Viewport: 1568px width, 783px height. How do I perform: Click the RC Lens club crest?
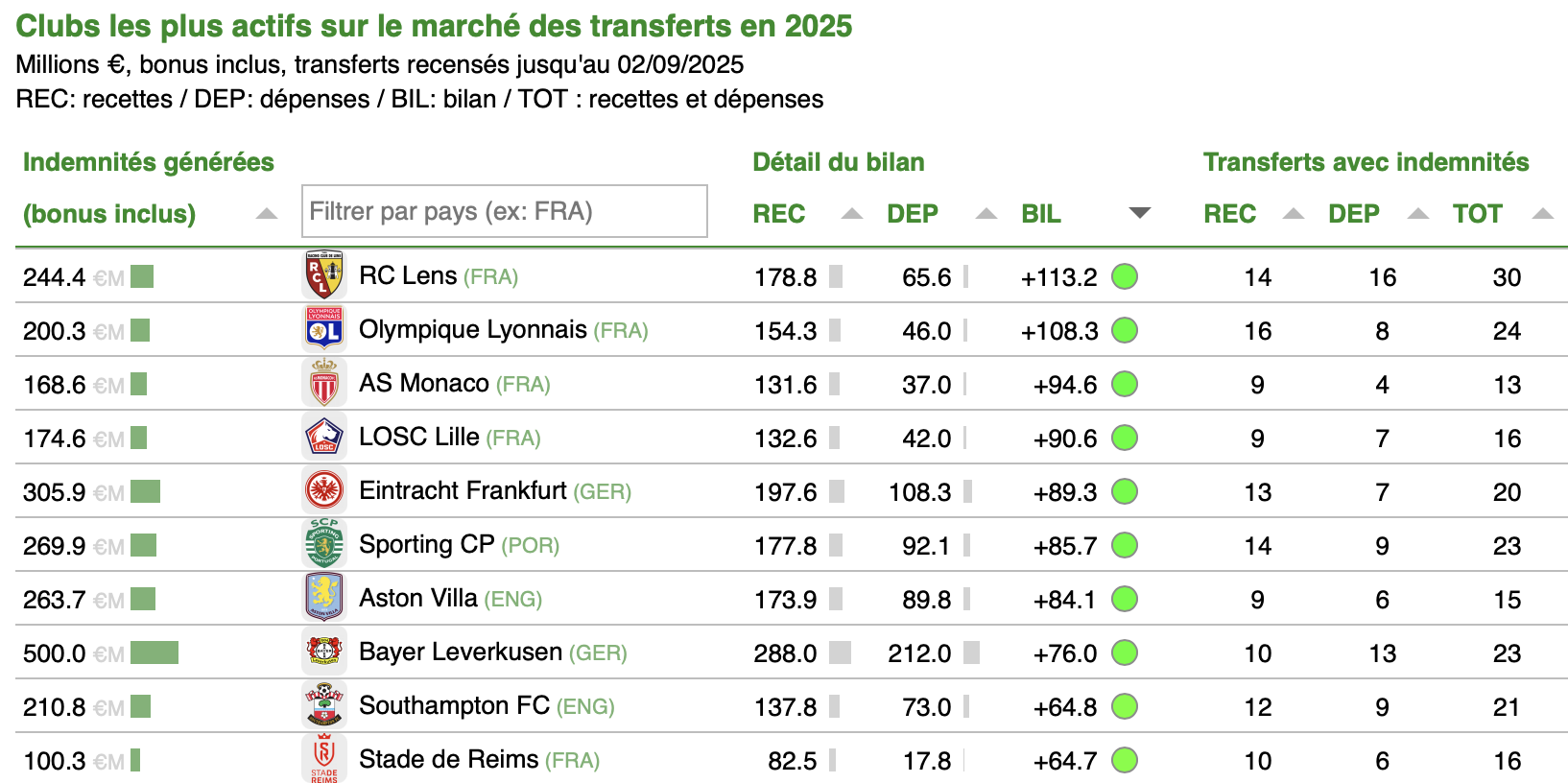pos(324,276)
